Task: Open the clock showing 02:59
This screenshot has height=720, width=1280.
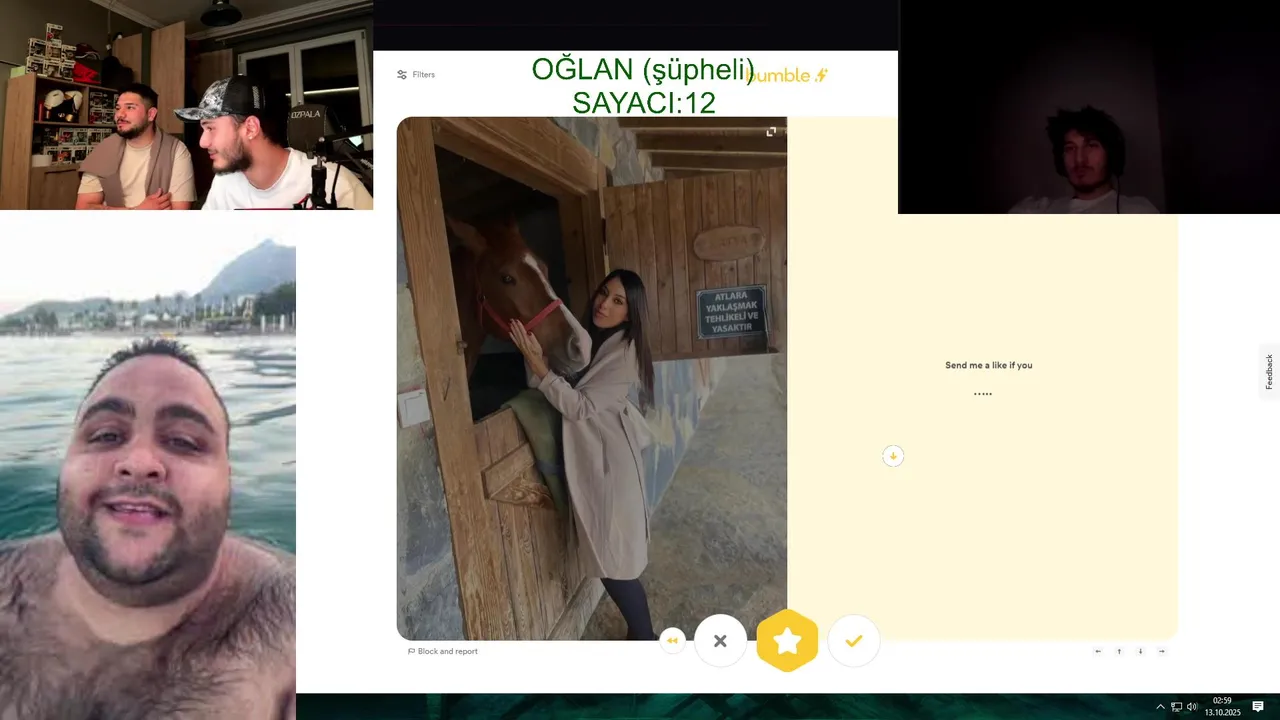Action: (1222, 706)
